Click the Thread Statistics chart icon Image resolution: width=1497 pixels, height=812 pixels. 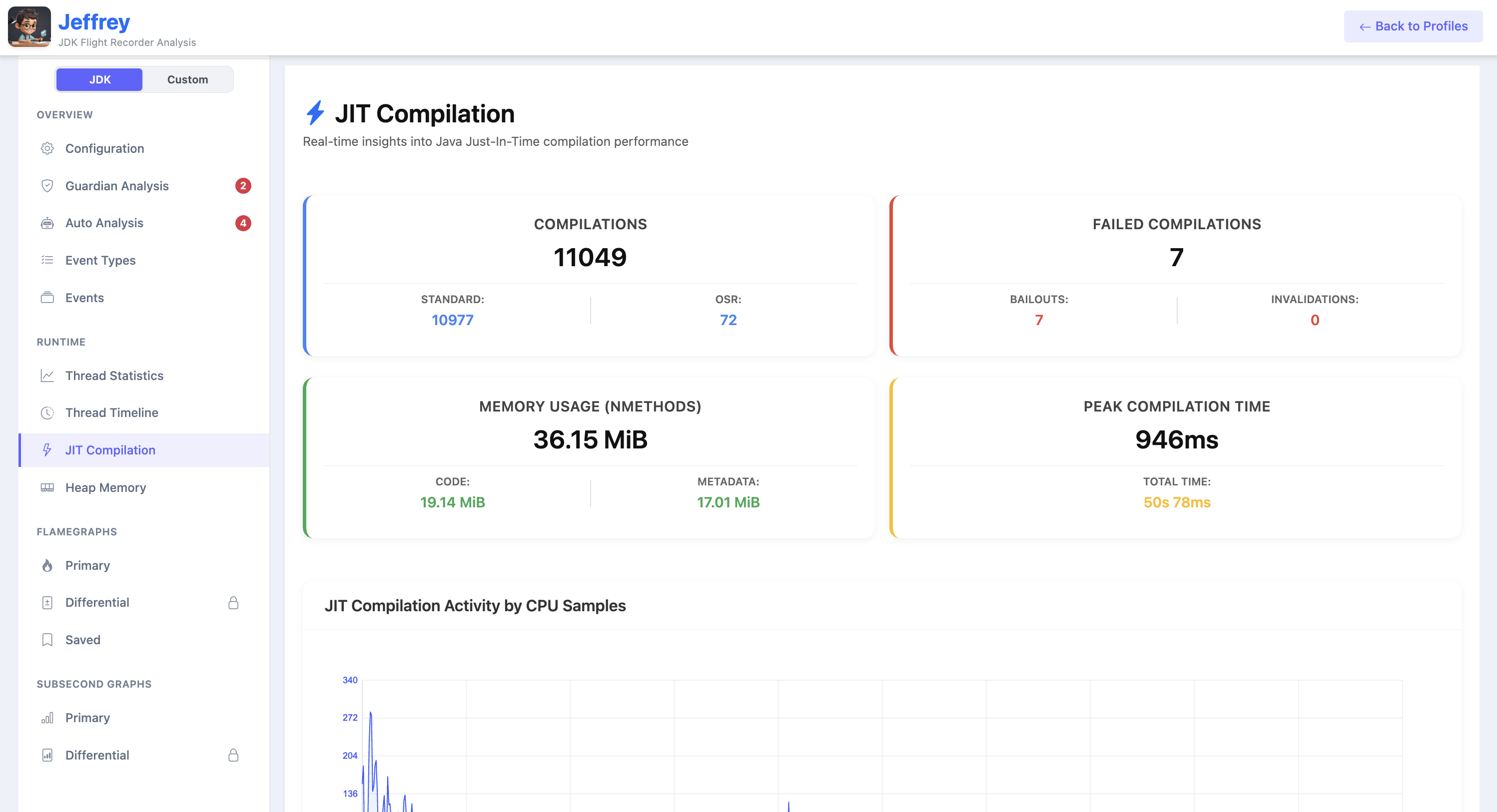click(47, 376)
